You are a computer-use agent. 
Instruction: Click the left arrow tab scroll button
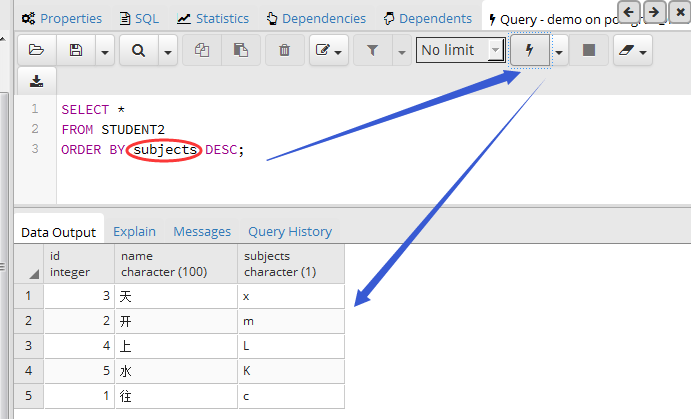click(629, 12)
